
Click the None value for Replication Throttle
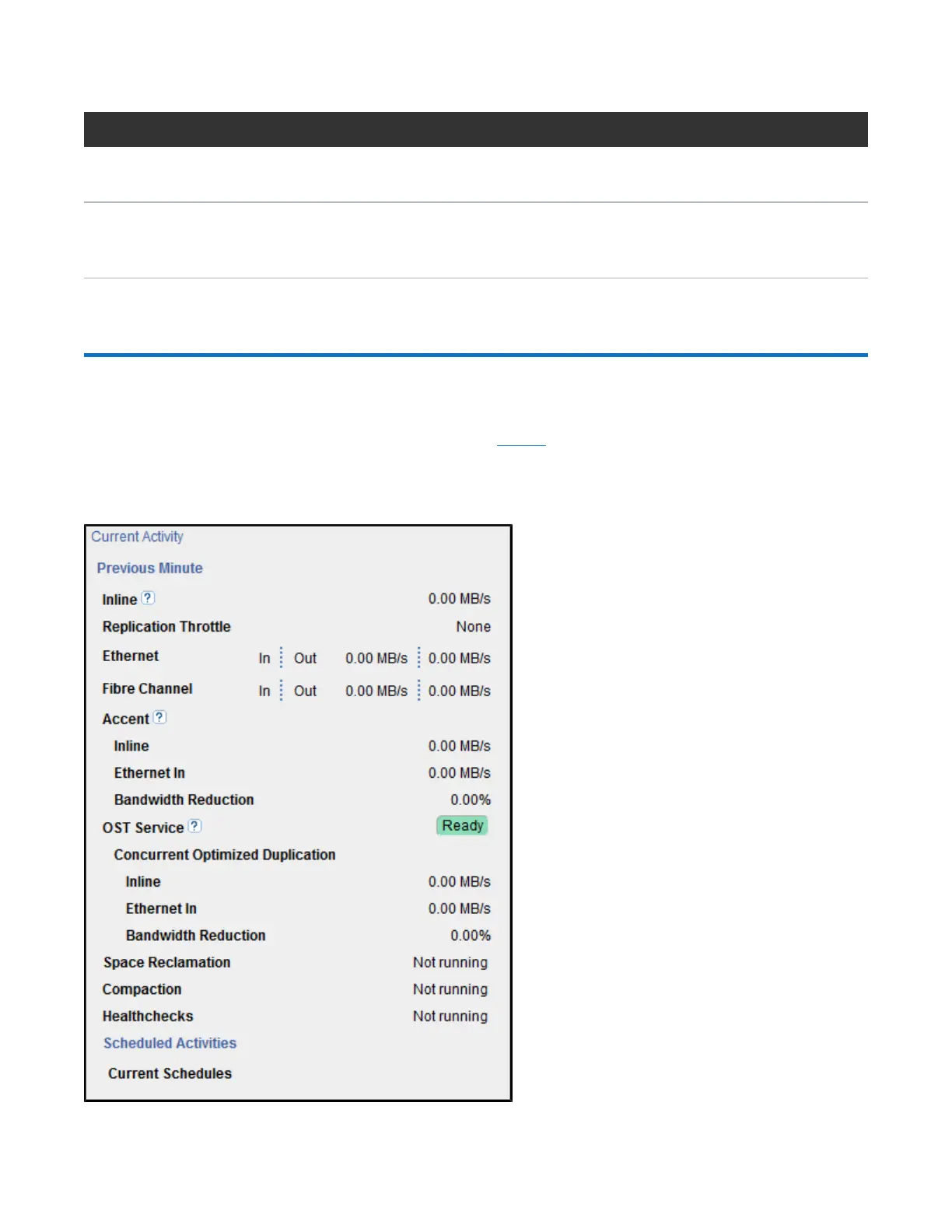click(x=473, y=627)
